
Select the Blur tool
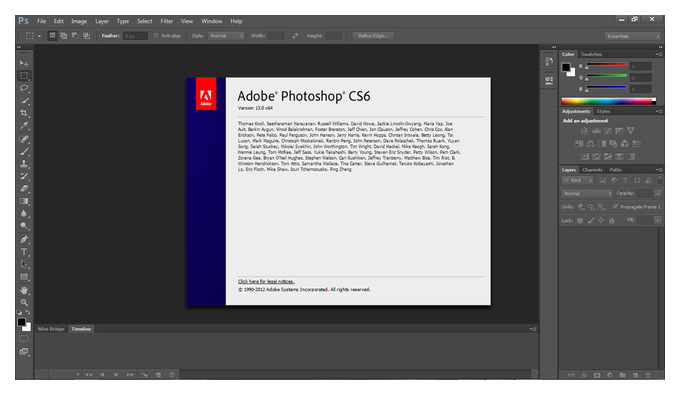pyautogui.click(x=24, y=214)
